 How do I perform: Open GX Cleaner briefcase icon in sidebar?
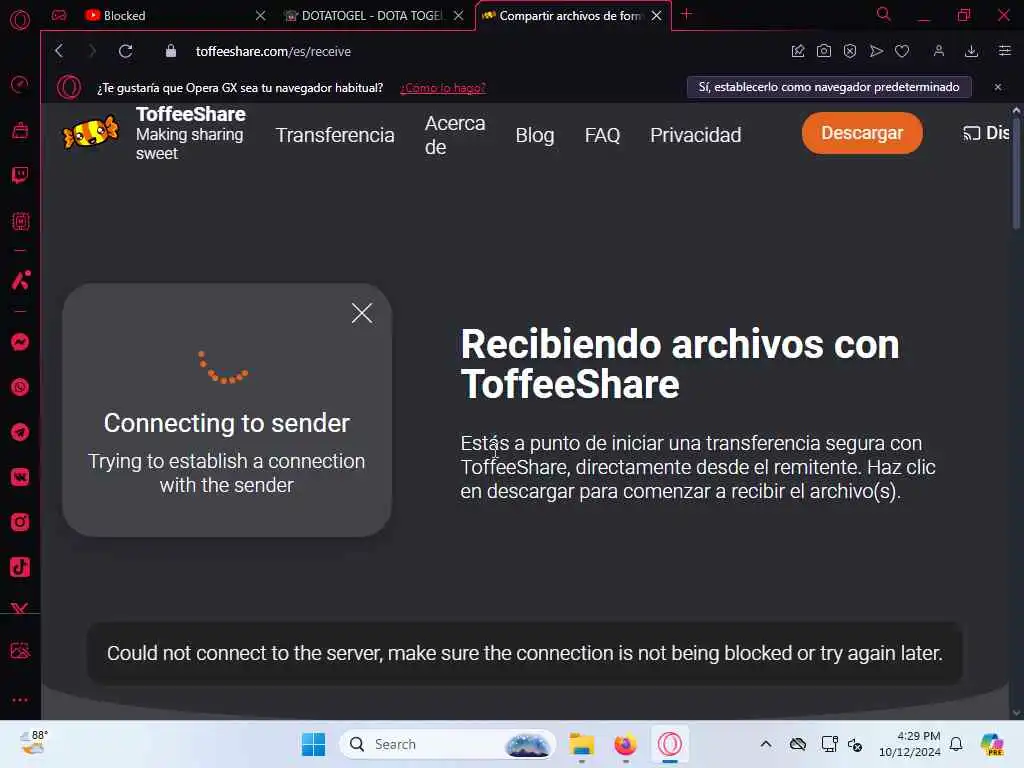pos(20,130)
